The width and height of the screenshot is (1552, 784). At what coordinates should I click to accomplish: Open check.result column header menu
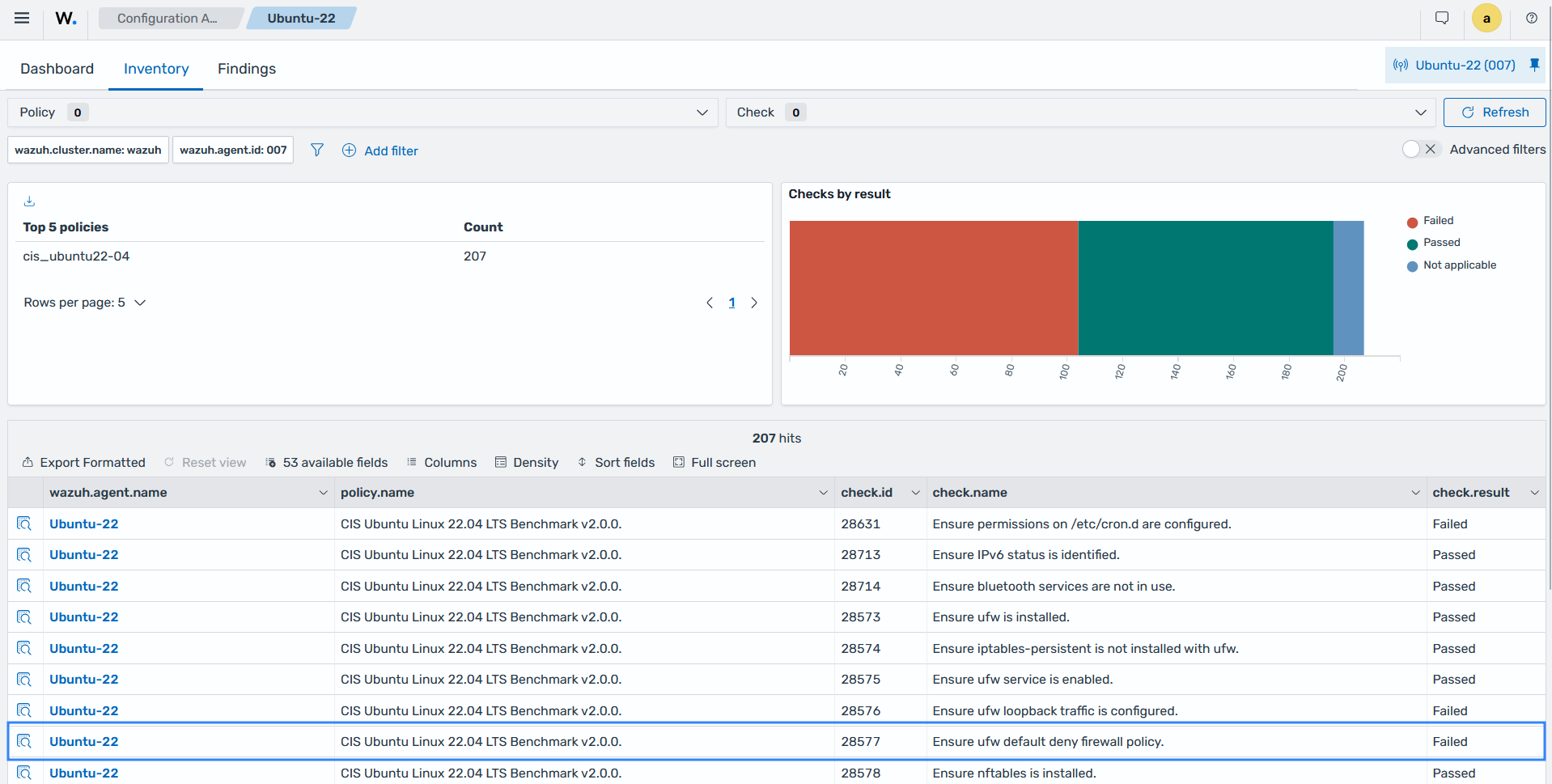pos(1534,493)
